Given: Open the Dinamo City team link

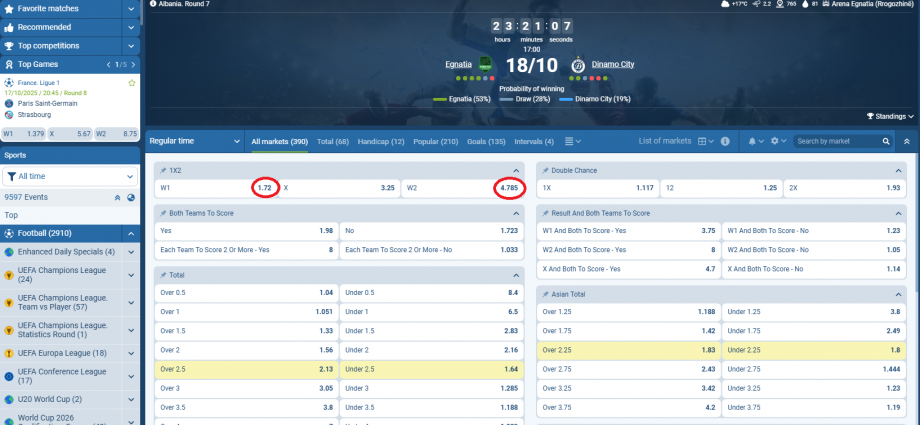Looking at the screenshot, I should coord(613,65).
